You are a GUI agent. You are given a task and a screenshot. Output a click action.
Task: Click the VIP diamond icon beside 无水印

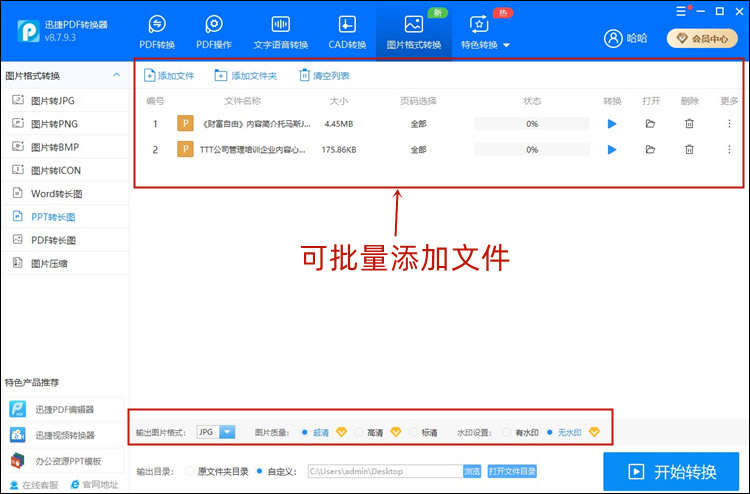[594, 432]
